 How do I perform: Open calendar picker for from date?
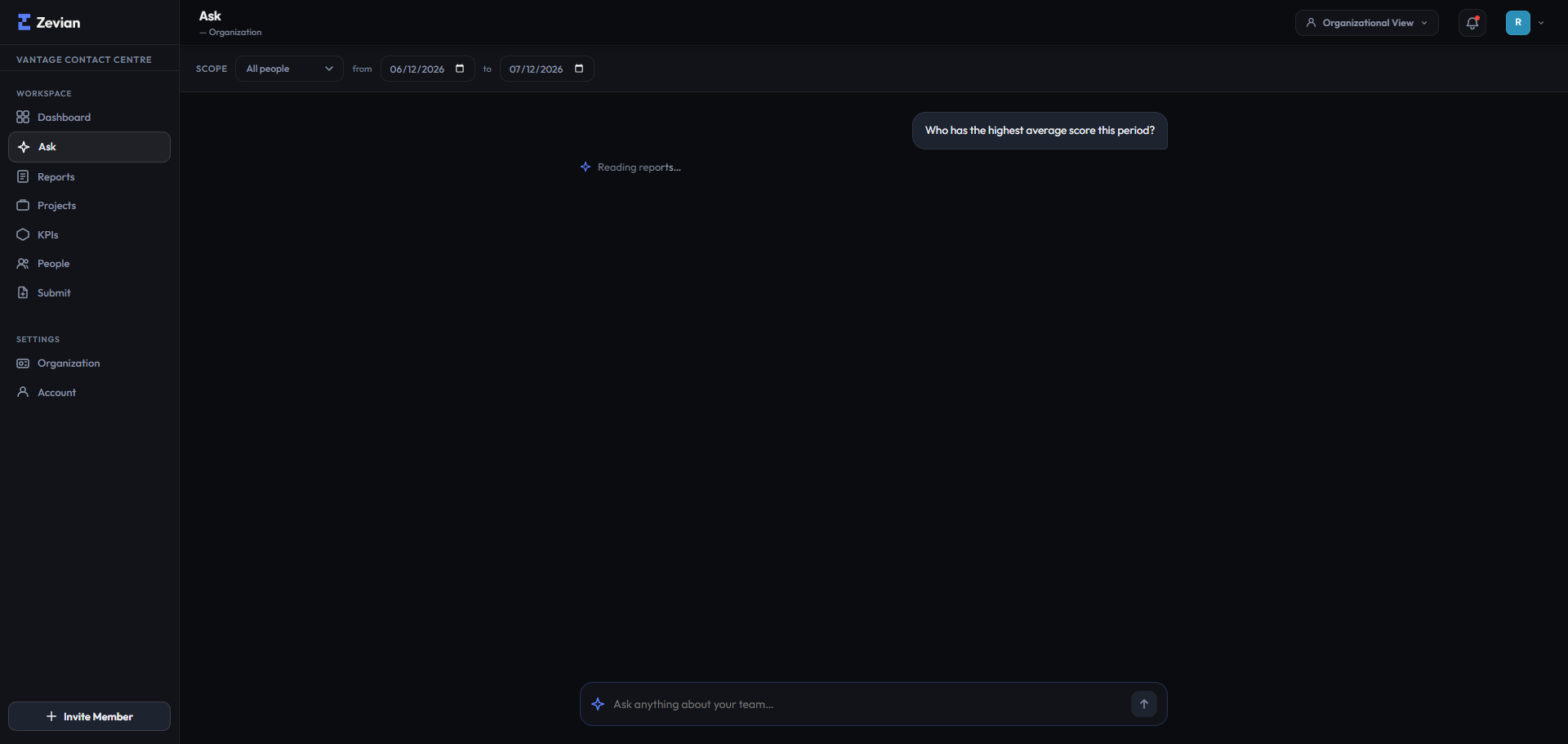[460, 69]
